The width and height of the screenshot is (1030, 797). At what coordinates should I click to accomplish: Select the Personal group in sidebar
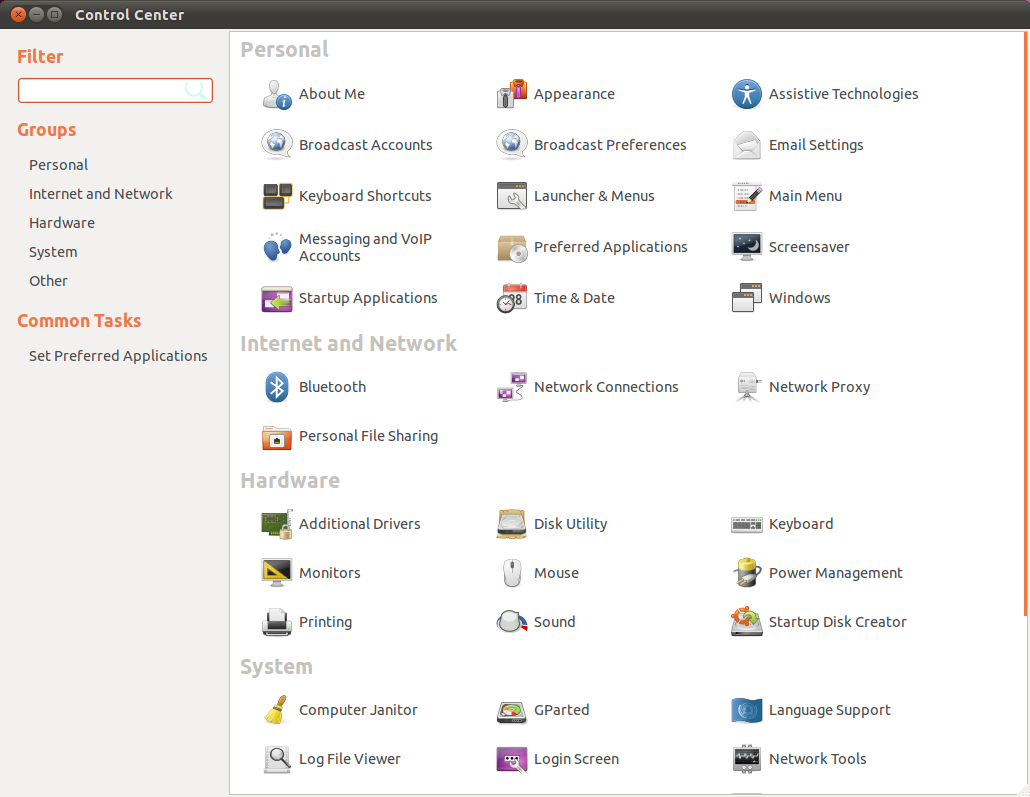pos(58,165)
